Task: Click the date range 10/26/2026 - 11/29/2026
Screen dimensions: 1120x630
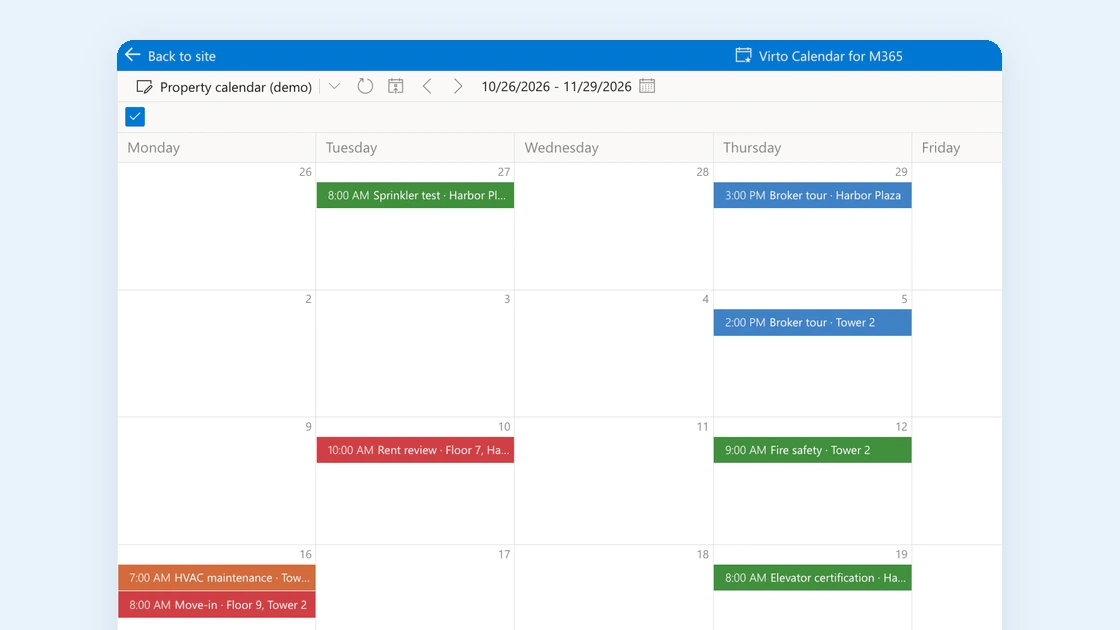Action: point(556,86)
